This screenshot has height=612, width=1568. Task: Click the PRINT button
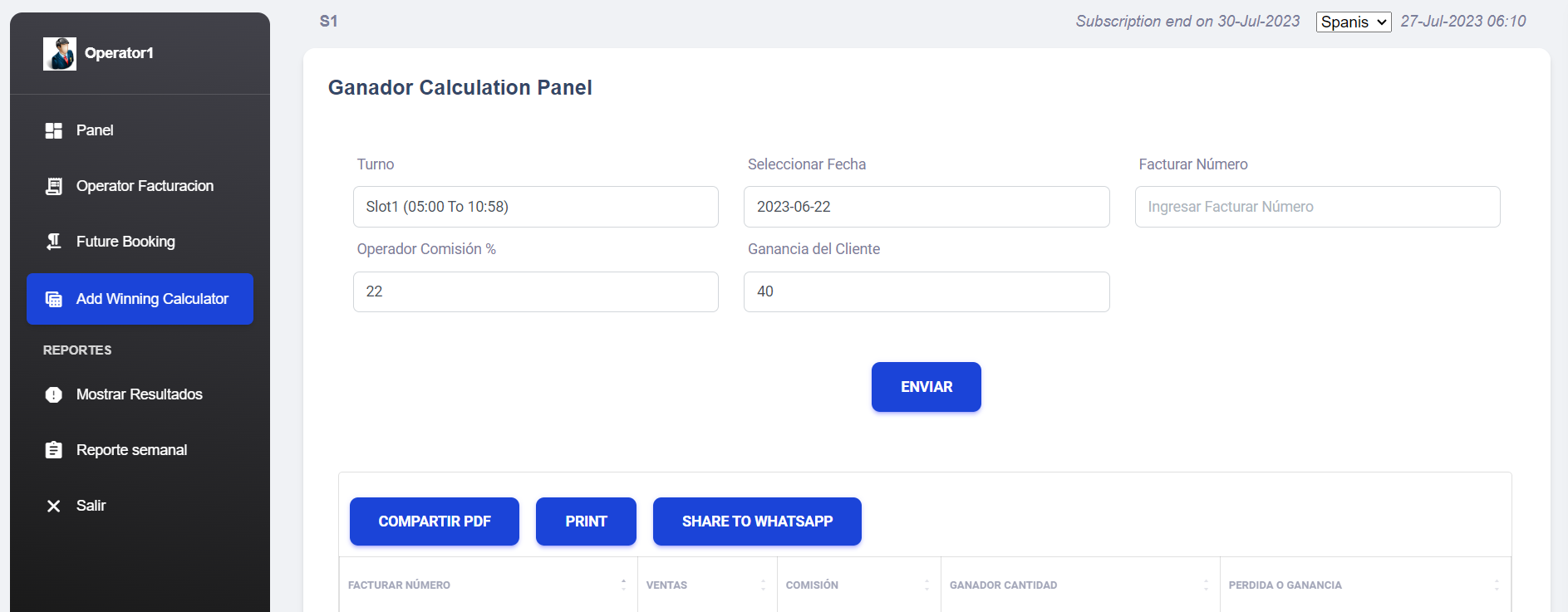(586, 521)
